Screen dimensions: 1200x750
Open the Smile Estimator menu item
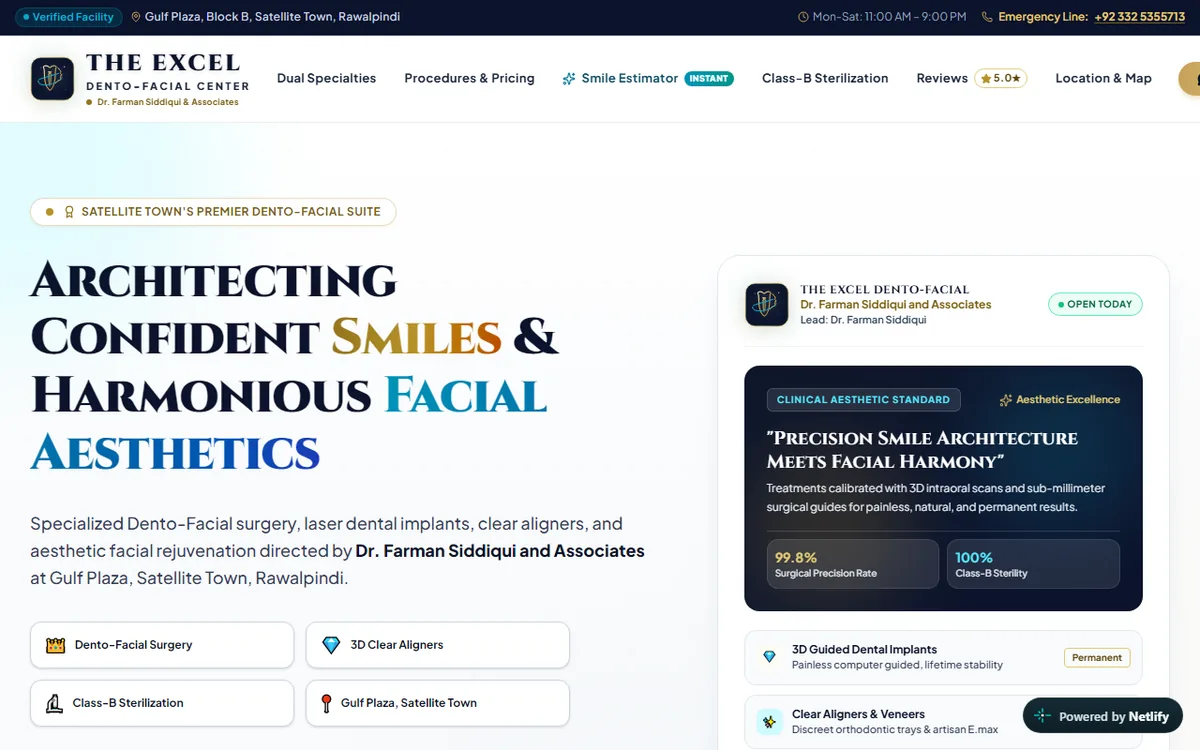point(648,78)
